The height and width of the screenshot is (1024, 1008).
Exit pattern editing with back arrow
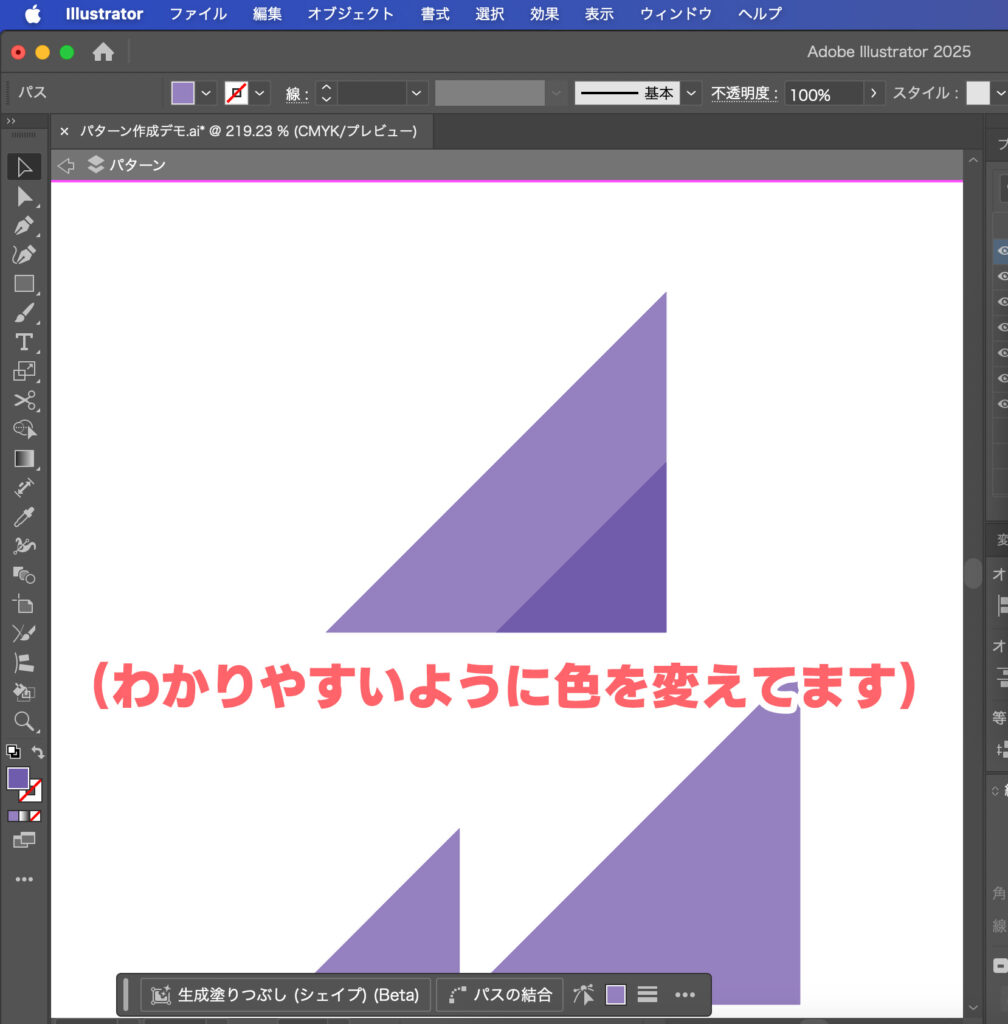pyautogui.click(x=67, y=165)
